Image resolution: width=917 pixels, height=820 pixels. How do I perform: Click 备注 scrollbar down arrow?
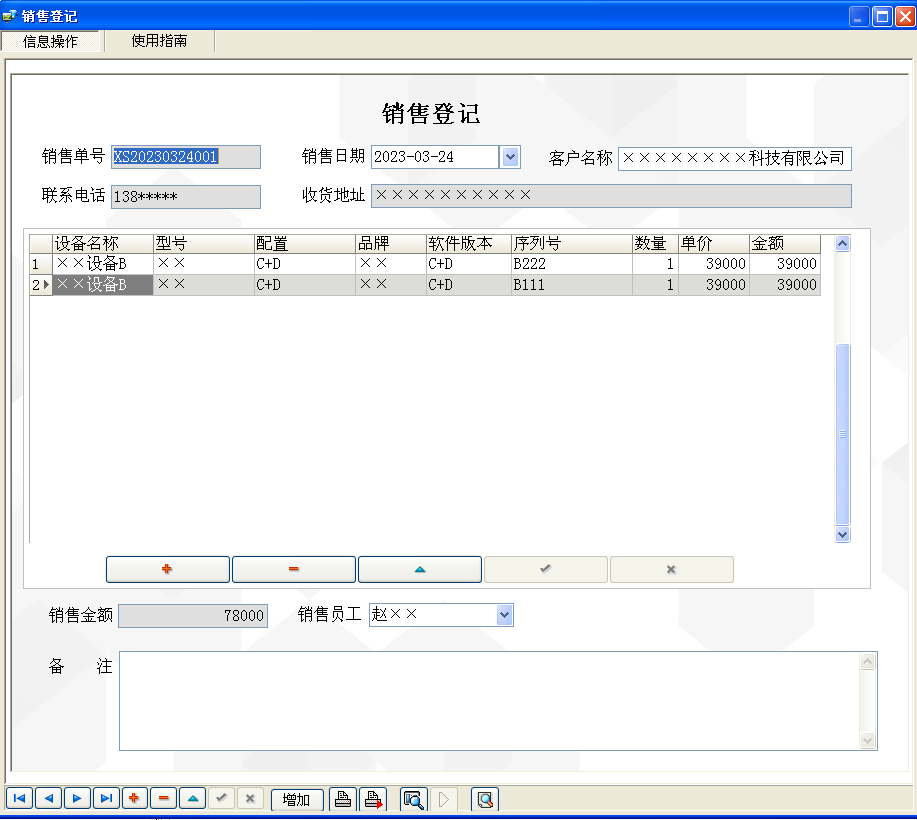pos(867,740)
